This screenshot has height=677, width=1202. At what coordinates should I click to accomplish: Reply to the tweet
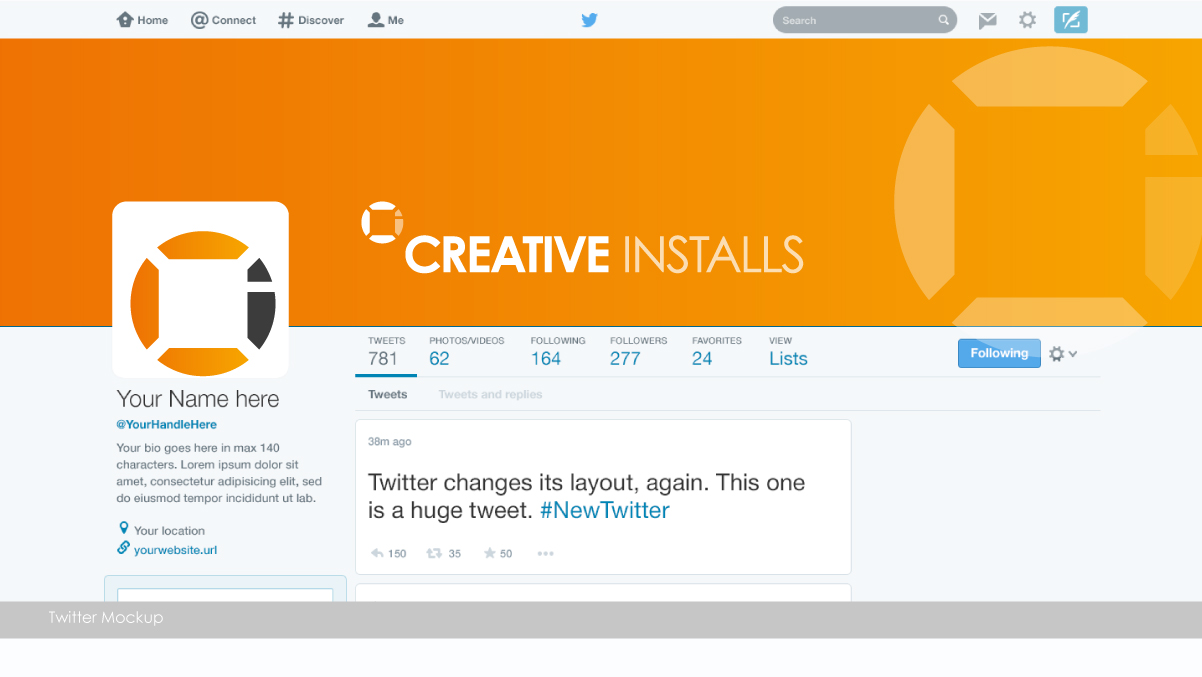388,553
